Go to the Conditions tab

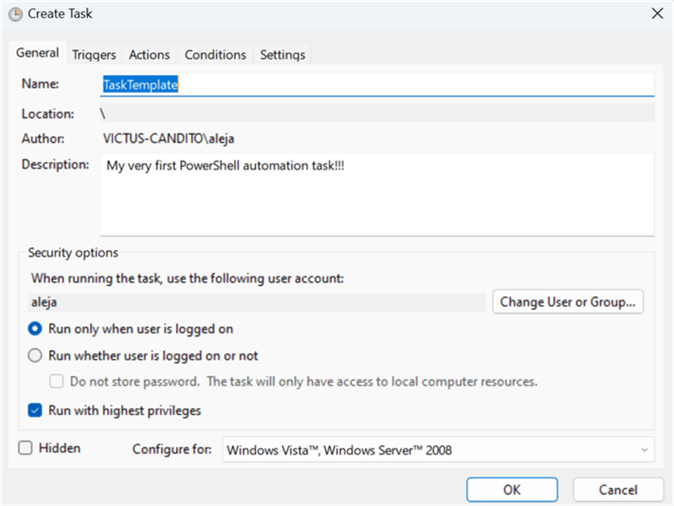215,55
